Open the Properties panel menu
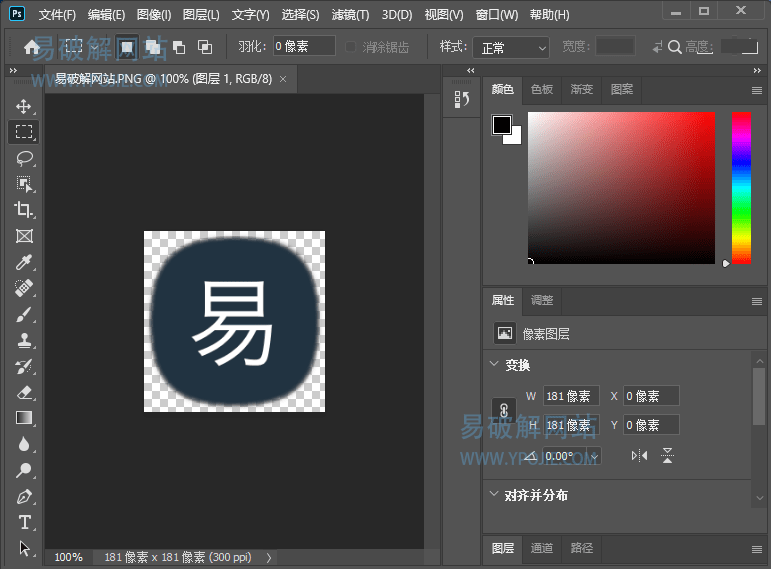Screen dimensions: 771x569 [757, 301]
